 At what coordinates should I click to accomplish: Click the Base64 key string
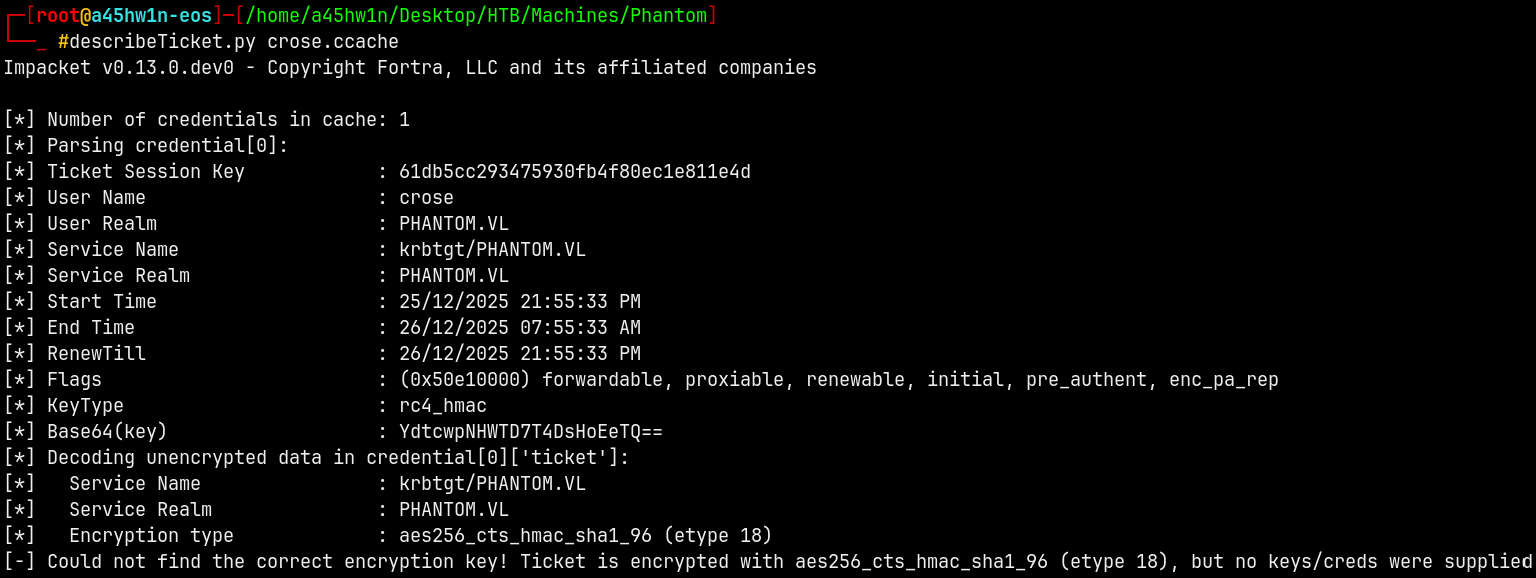point(530,432)
